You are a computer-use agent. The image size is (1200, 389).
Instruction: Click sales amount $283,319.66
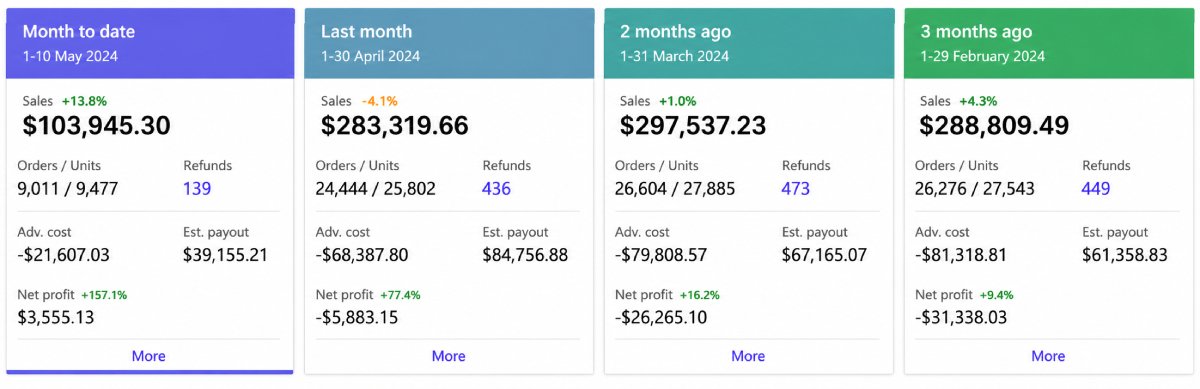tap(395, 126)
